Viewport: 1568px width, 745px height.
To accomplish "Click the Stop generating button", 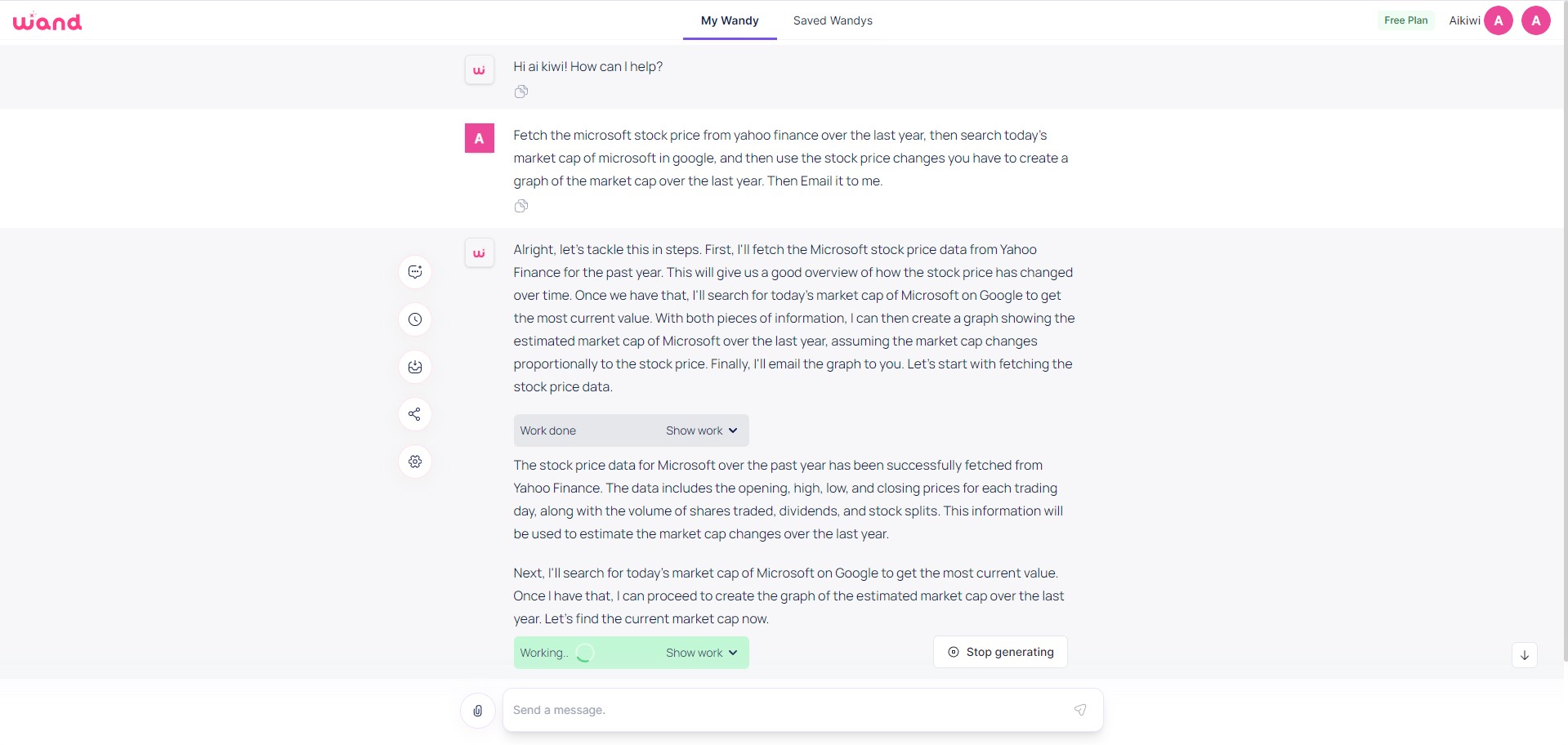I will tap(1000, 652).
